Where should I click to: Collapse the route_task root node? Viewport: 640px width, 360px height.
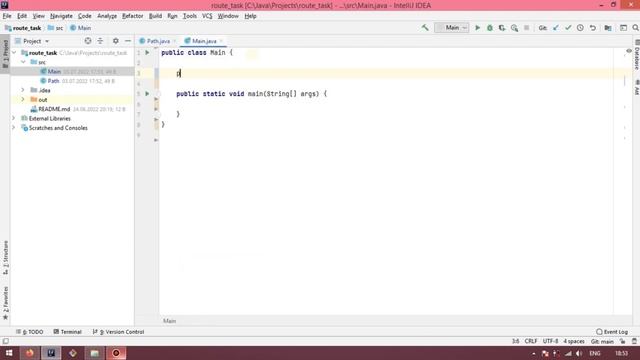[14, 53]
